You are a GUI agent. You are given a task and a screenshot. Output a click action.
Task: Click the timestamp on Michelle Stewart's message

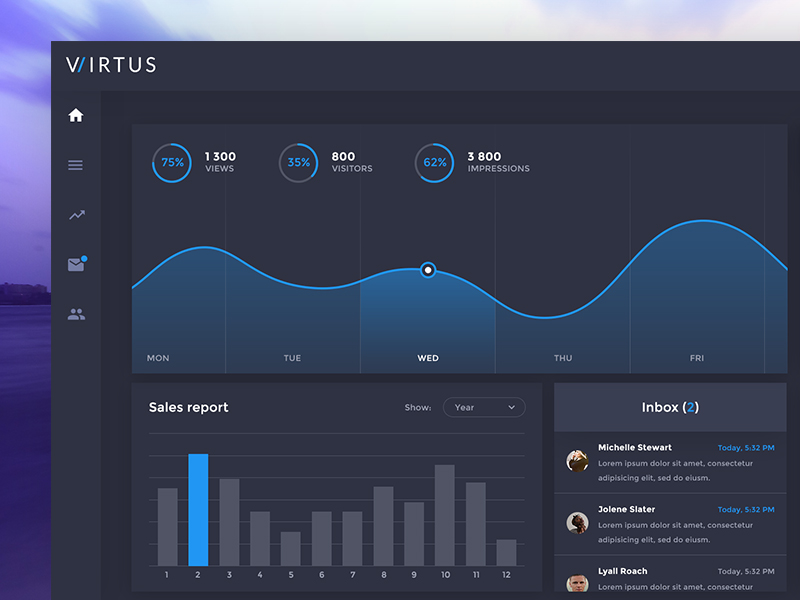tap(746, 447)
